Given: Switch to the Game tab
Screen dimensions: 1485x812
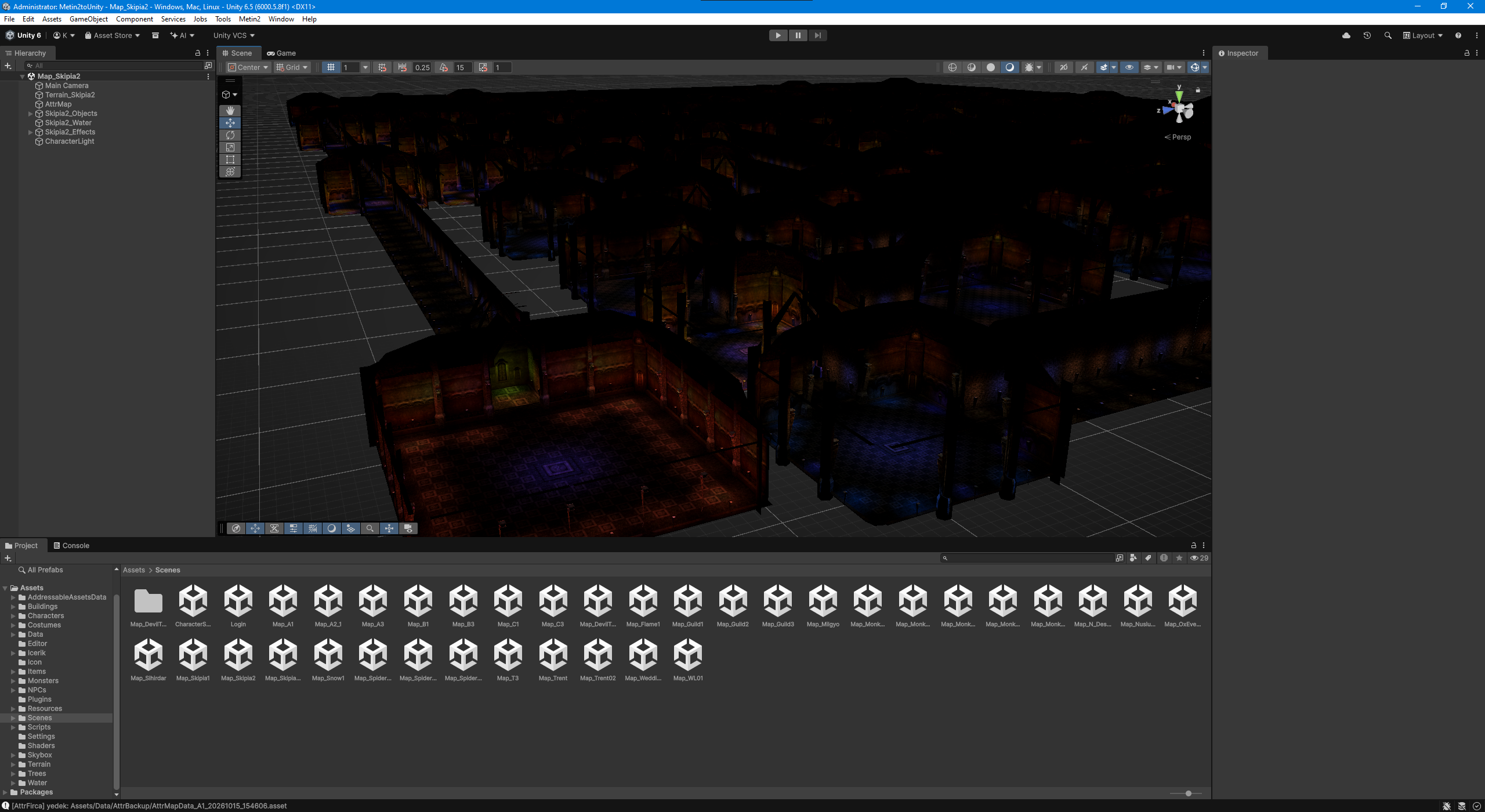Looking at the screenshot, I should 281,53.
